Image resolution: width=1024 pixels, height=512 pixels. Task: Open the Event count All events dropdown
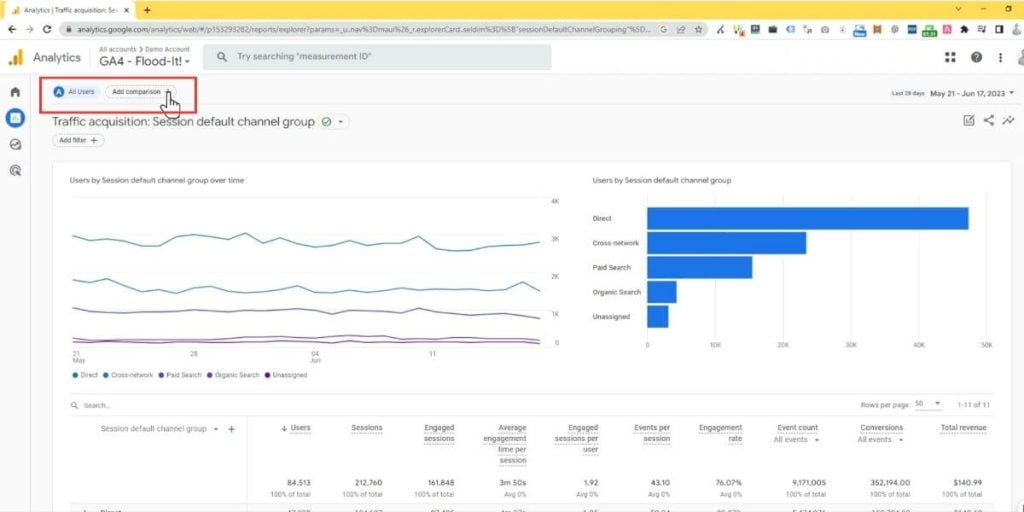pyautogui.click(x=796, y=439)
